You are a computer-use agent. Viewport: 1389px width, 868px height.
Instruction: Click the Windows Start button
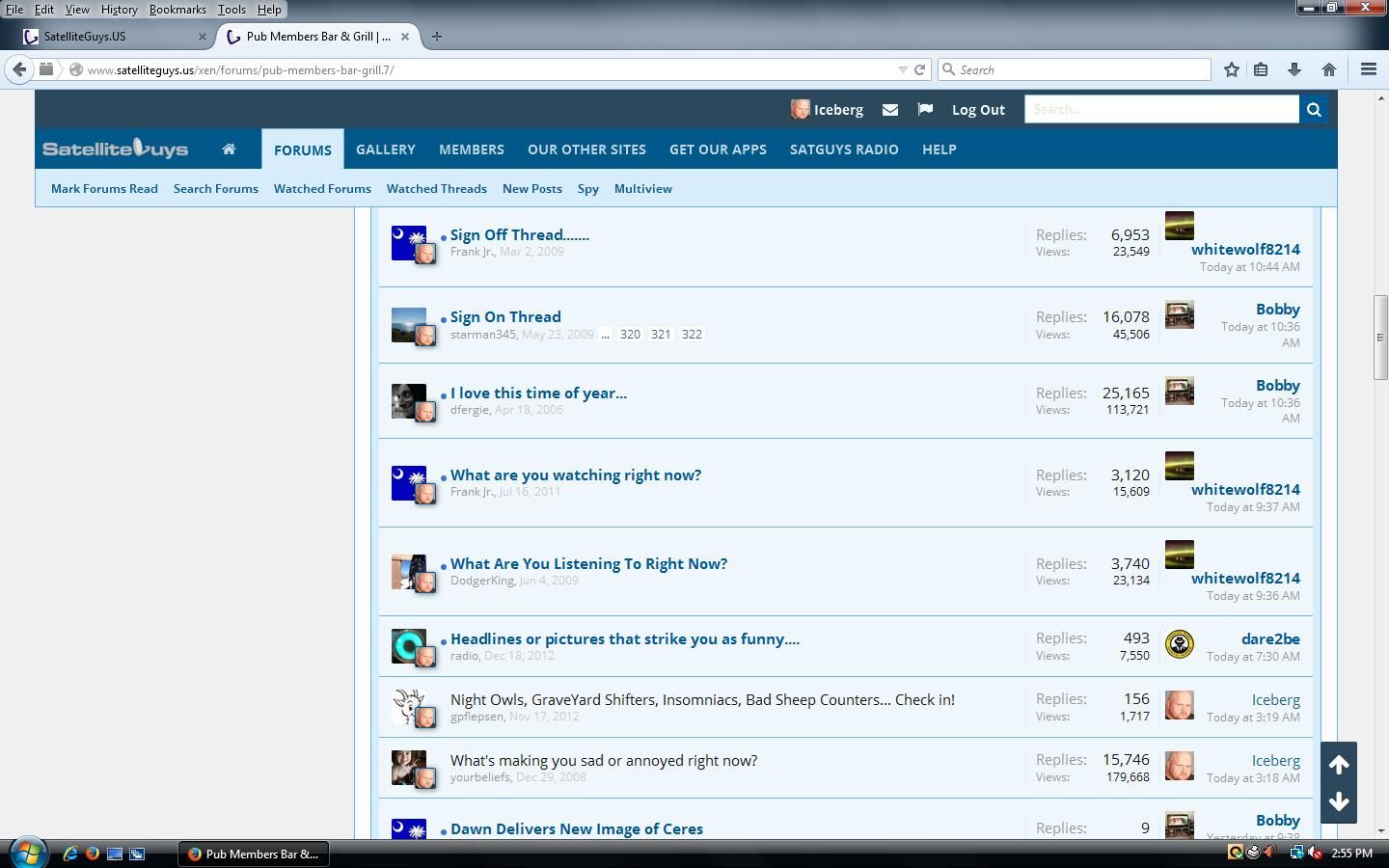coord(28,854)
